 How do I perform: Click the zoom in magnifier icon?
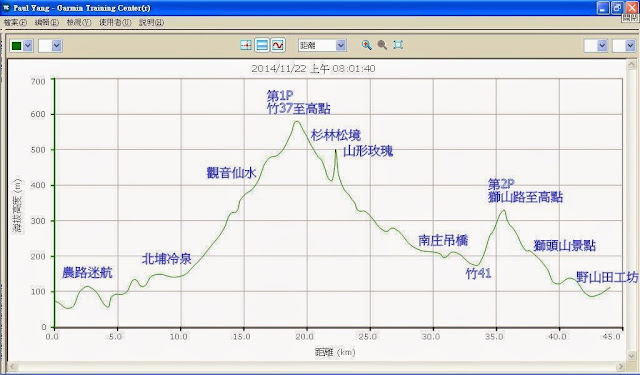click(x=367, y=45)
